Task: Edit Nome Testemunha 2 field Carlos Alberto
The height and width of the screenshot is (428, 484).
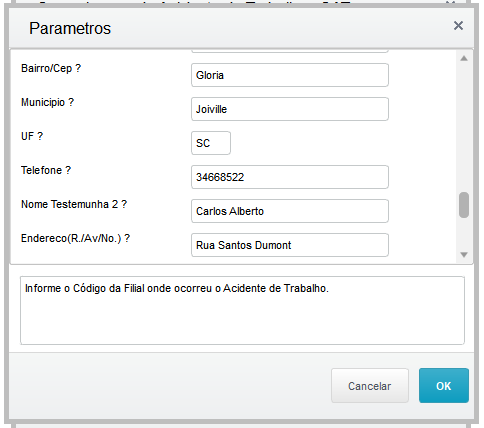Action: pos(290,211)
